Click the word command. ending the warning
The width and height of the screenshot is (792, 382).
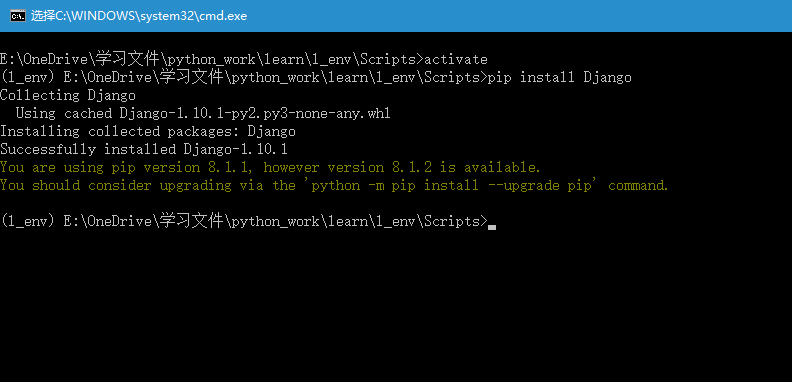click(x=638, y=185)
